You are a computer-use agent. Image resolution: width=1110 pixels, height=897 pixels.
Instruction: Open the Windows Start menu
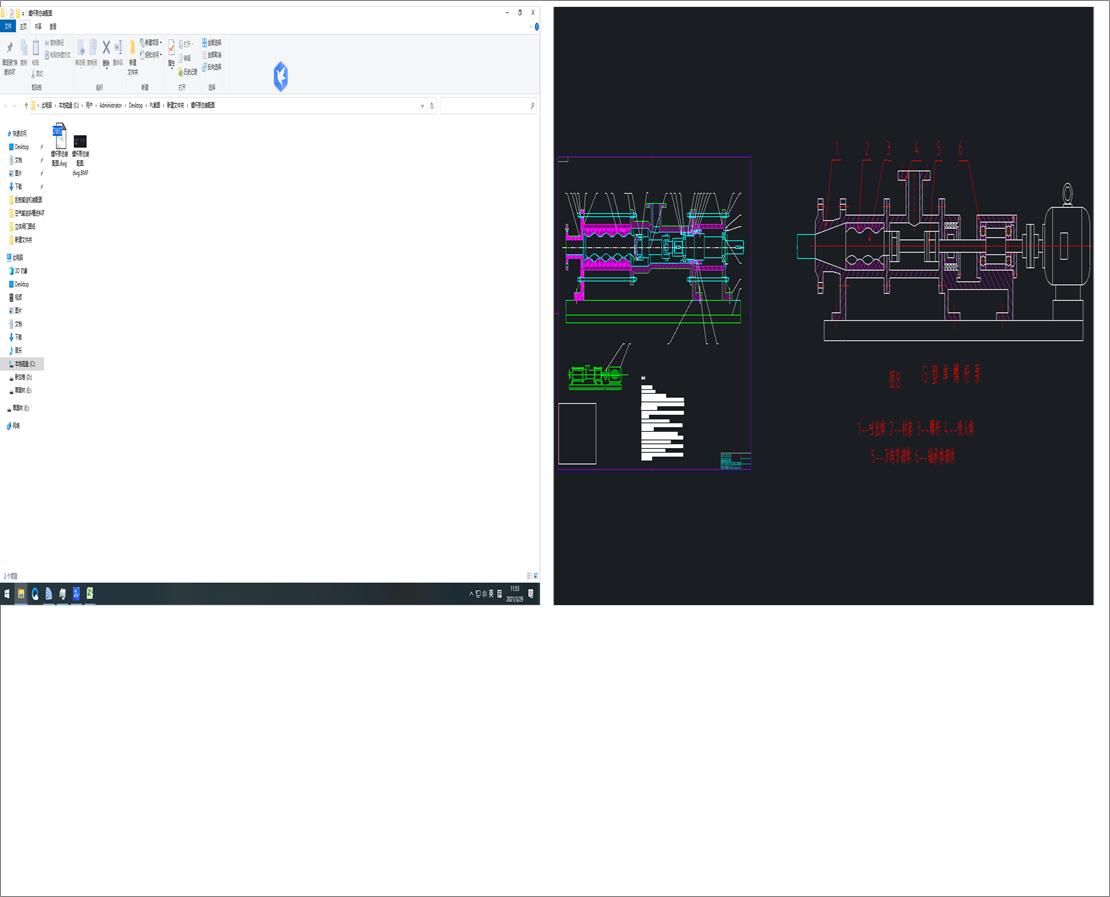[x=7, y=594]
